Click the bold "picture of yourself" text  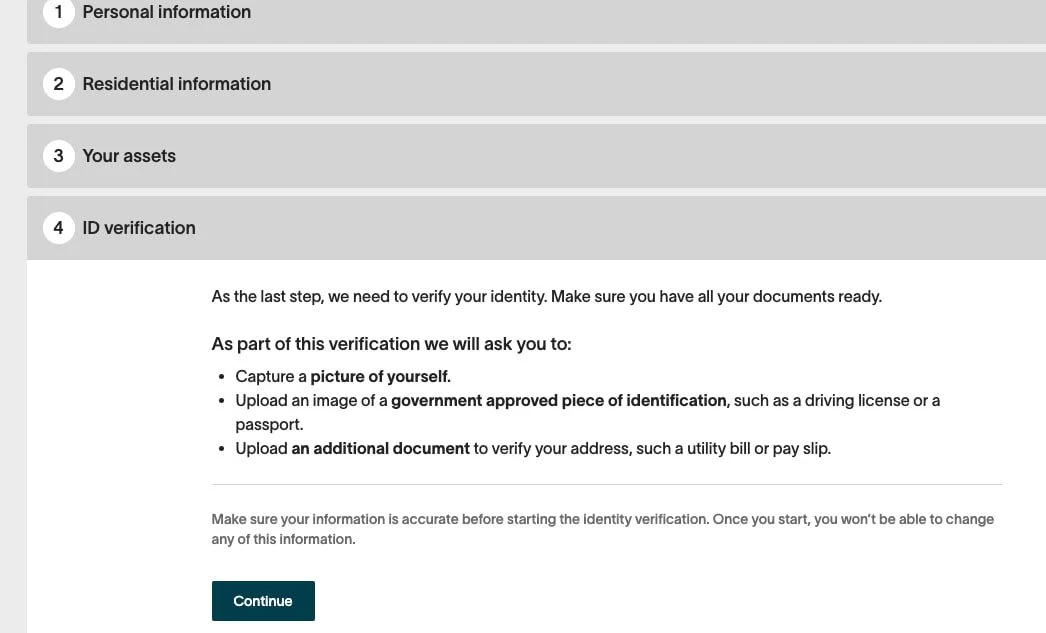coord(380,377)
